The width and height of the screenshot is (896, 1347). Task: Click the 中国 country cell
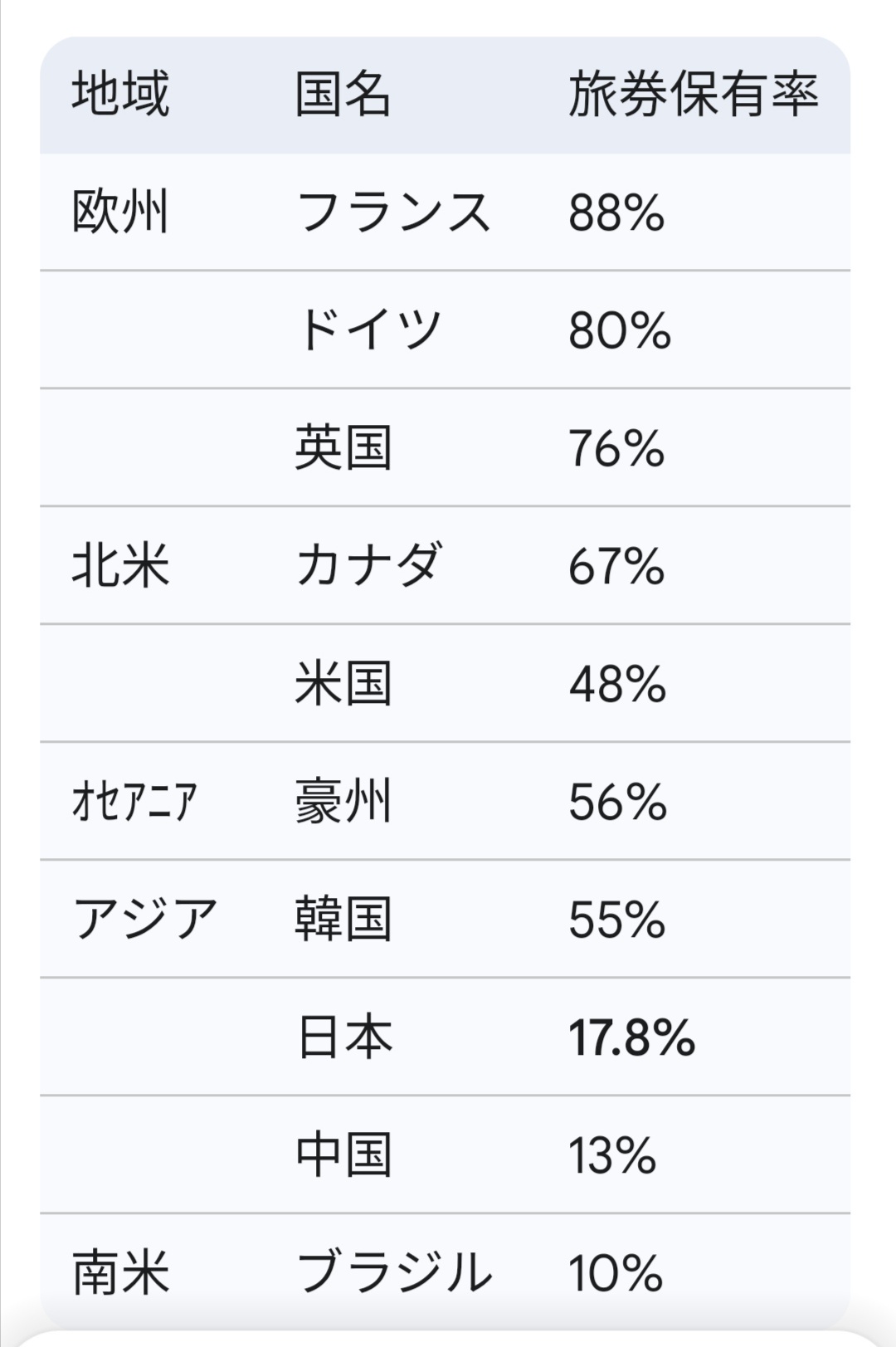(x=343, y=1155)
